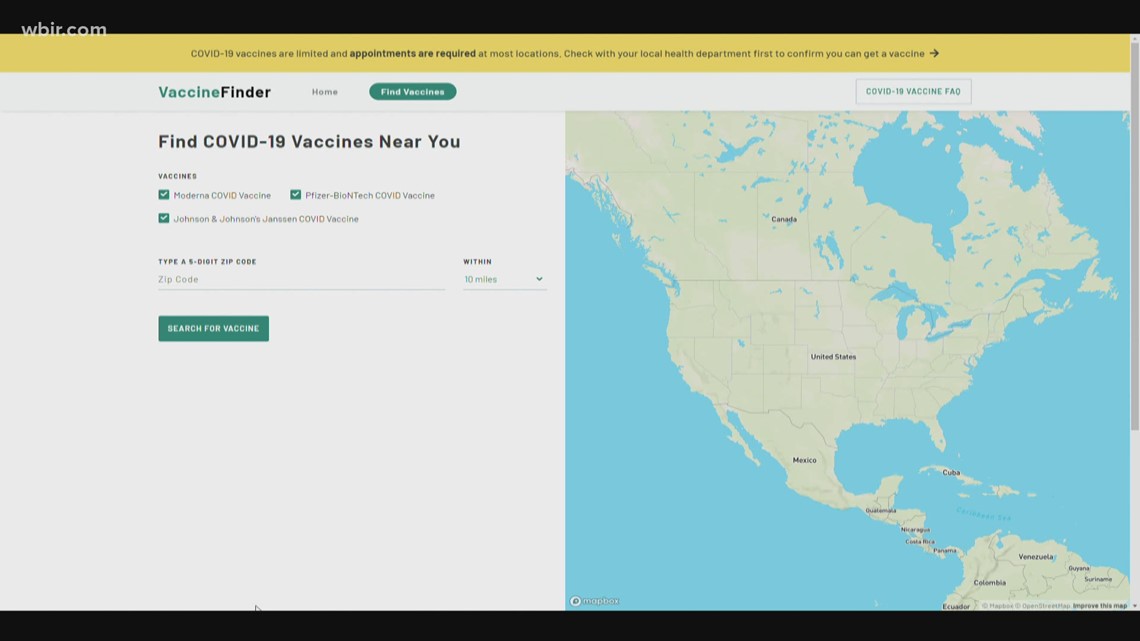Toggle Johnson & Johnson's Janssen Vaccine checkbox

tap(164, 218)
